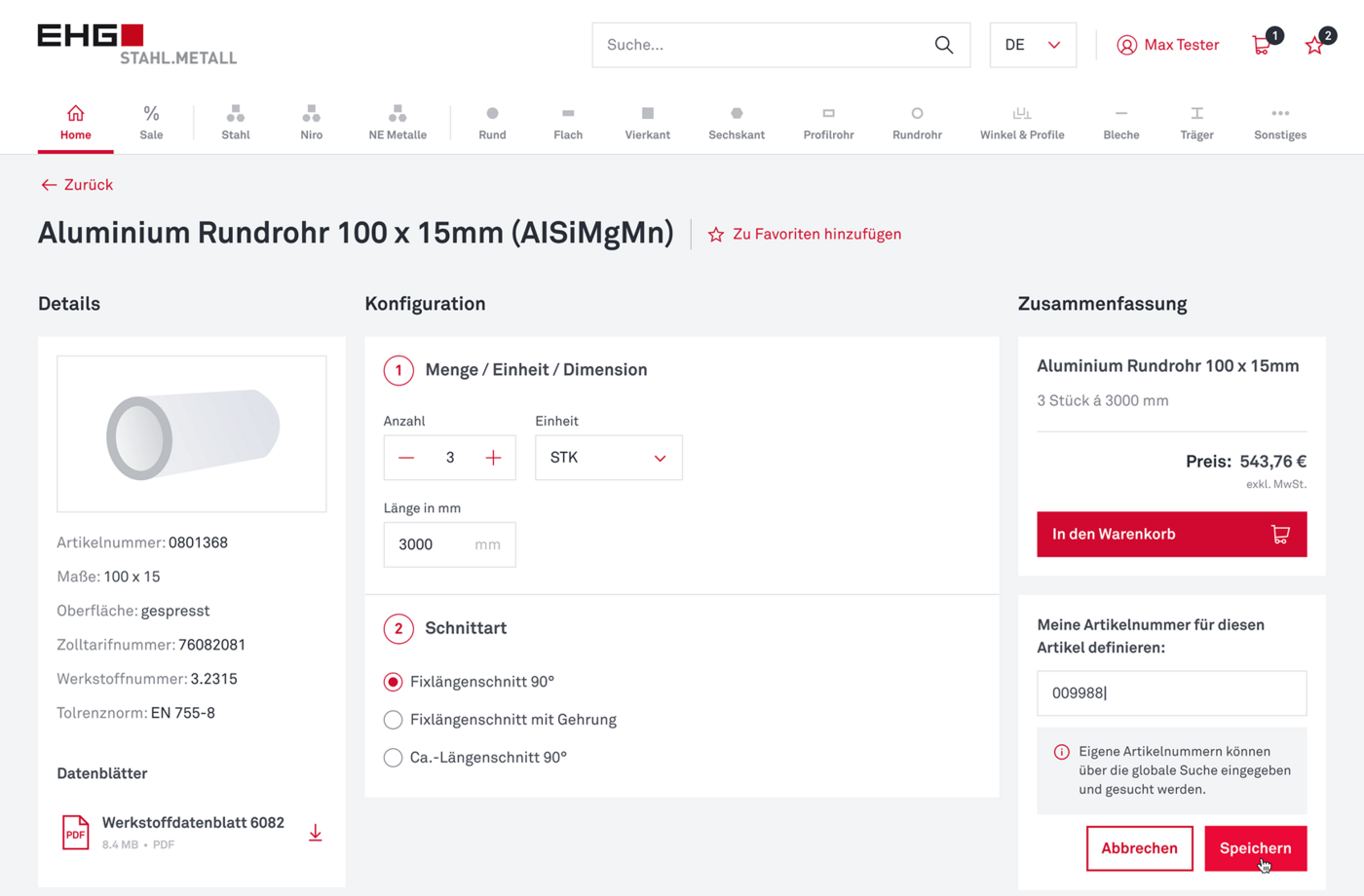Increase quantity with the plus icon

493,458
